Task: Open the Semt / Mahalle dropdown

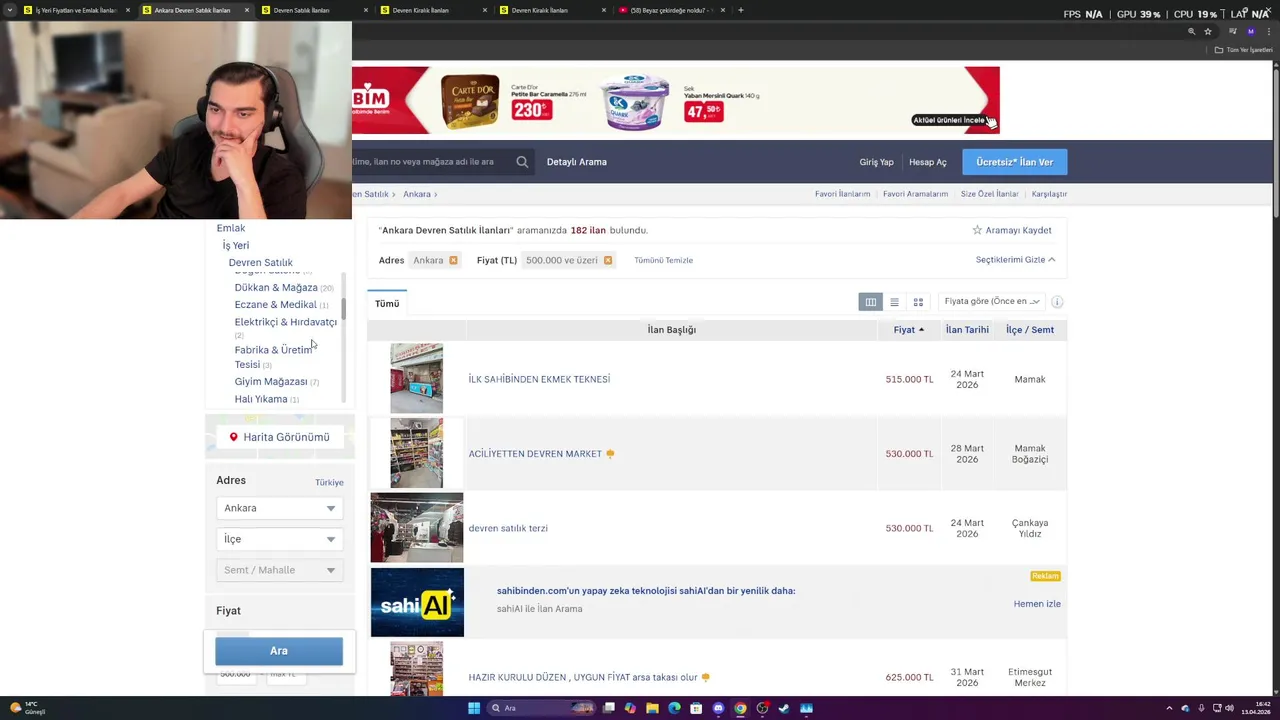Action: [x=279, y=570]
